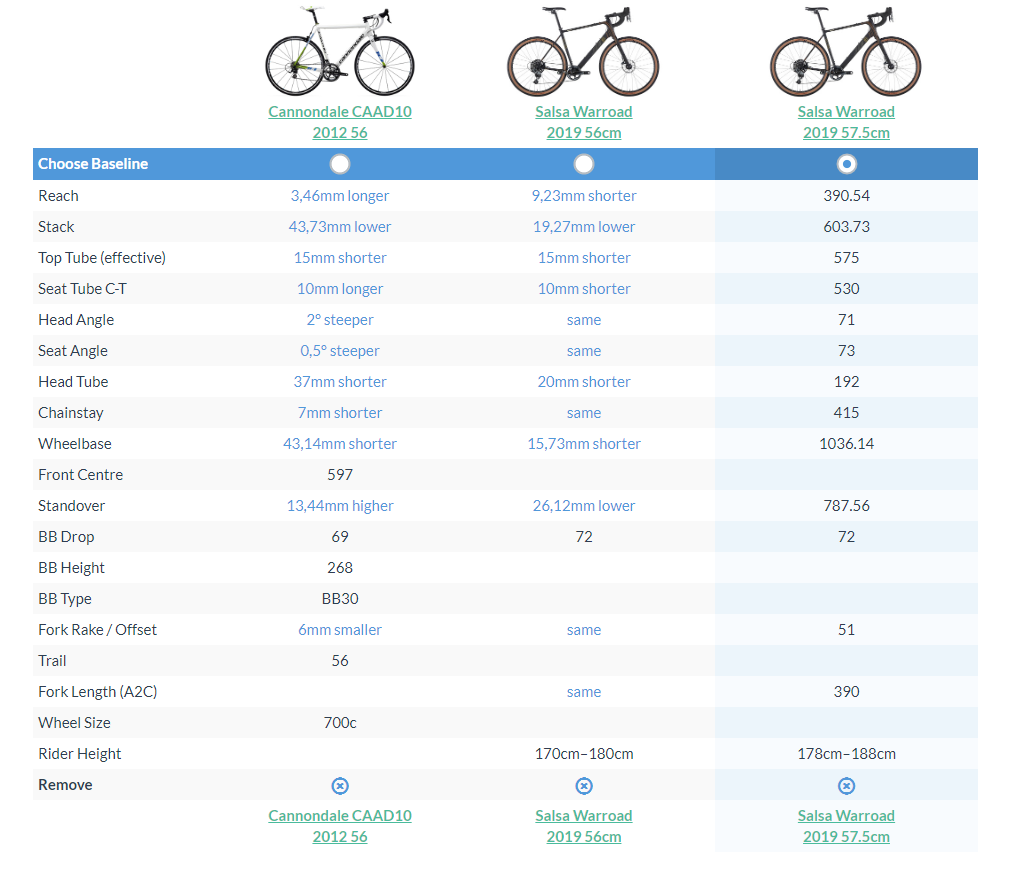Click the Seat Tube C-T row label

tap(82, 289)
